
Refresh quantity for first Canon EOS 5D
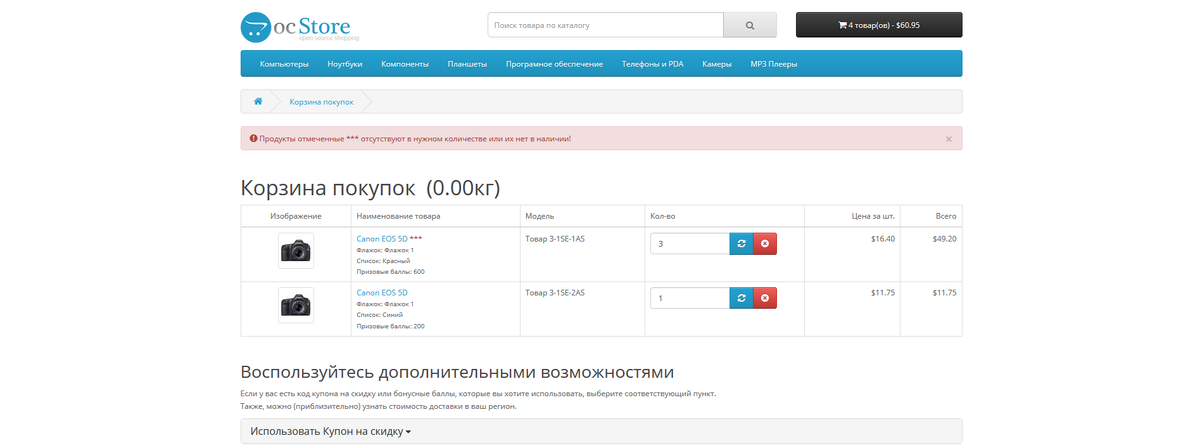coord(740,244)
